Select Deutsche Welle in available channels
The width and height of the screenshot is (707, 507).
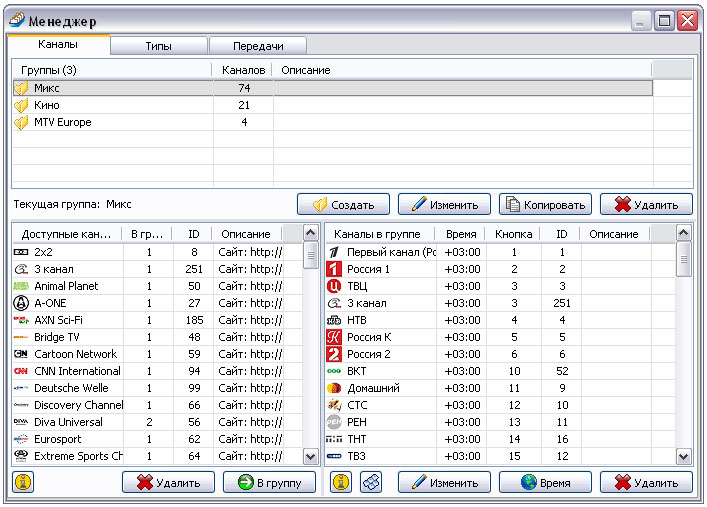(158, 388)
